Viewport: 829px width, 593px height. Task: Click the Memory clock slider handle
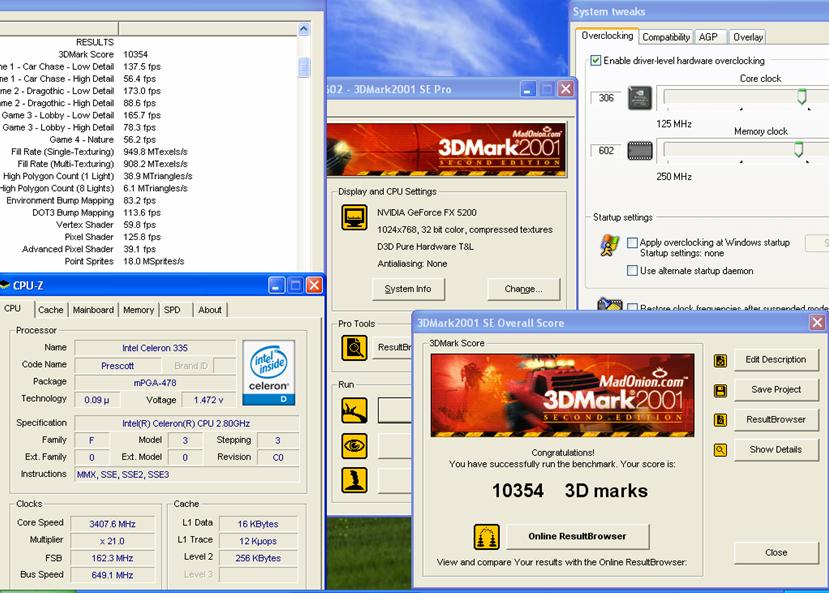798,150
